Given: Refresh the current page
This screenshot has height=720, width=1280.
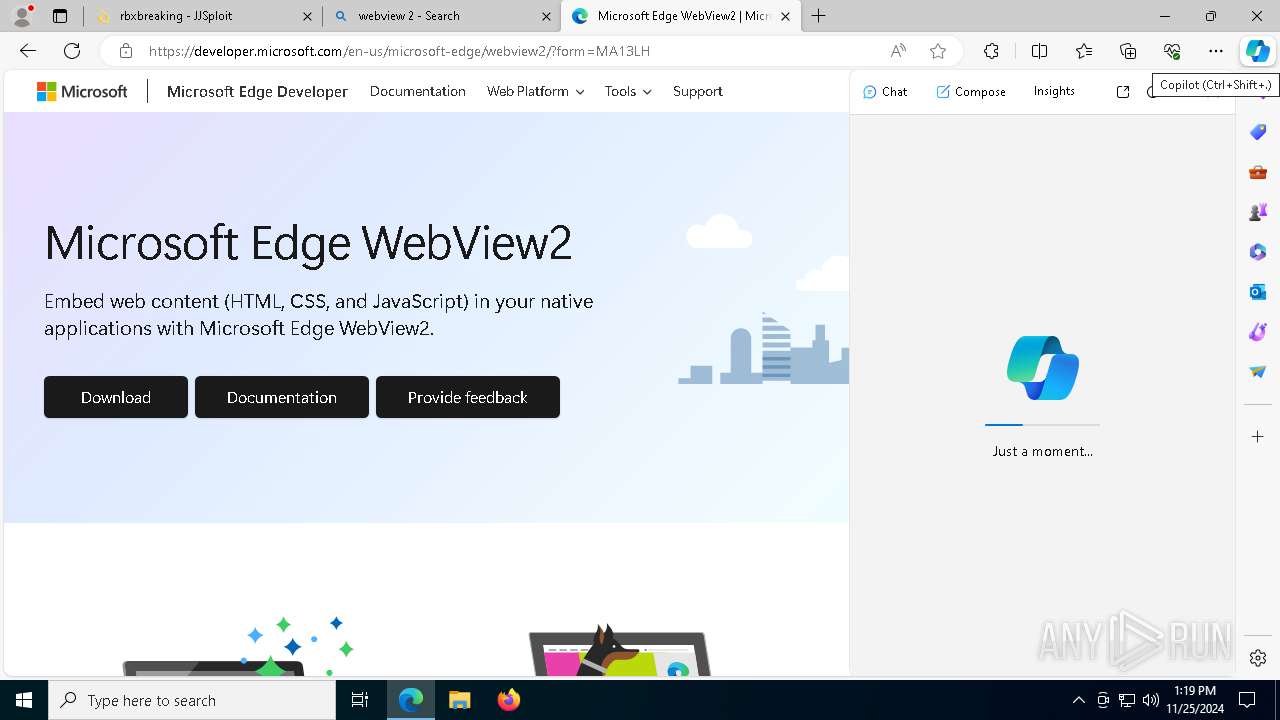Looking at the screenshot, I should click(72, 51).
